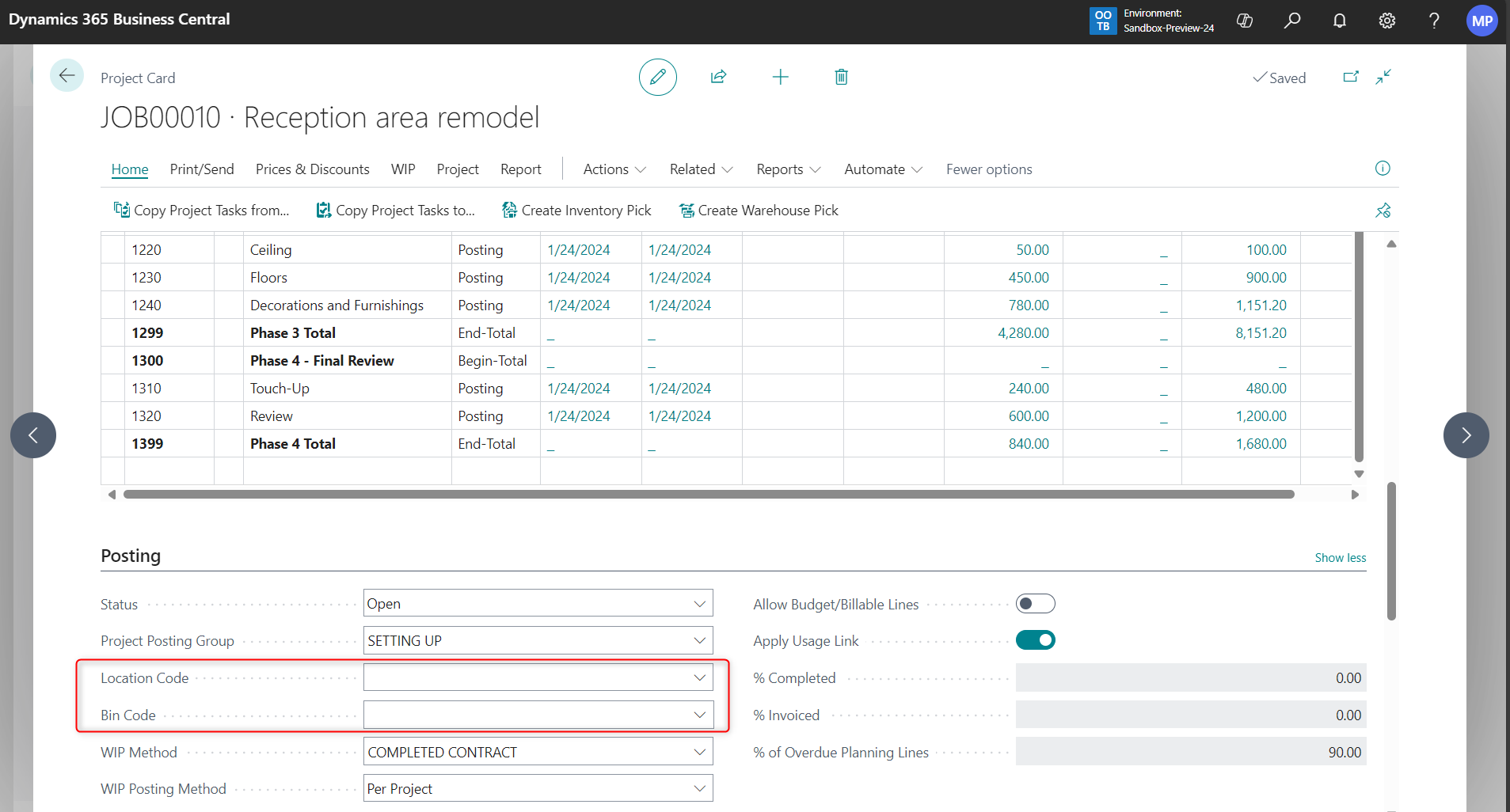Click scroll right arrow on task list
The image size is (1510, 812).
tap(1355, 495)
